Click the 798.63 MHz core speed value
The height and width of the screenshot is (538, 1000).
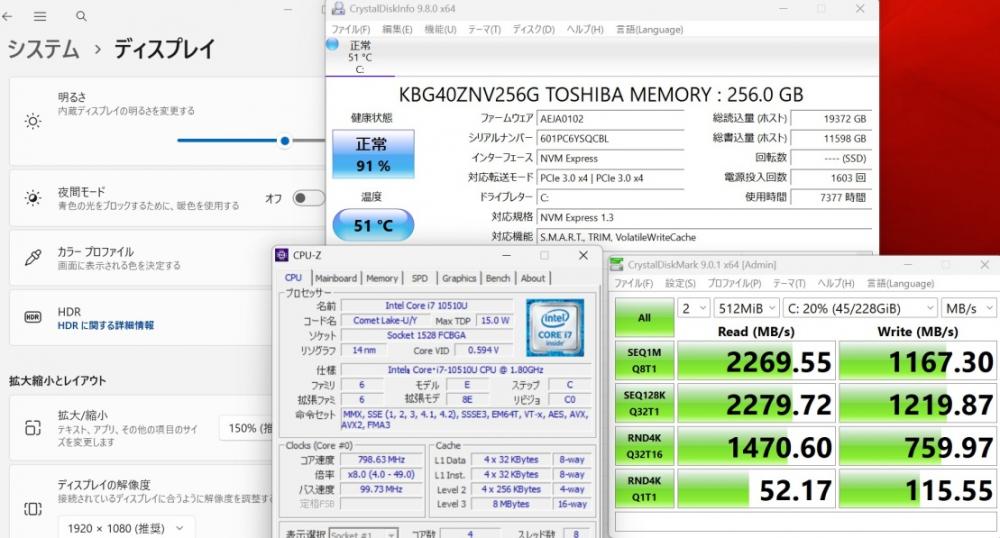tap(381, 460)
